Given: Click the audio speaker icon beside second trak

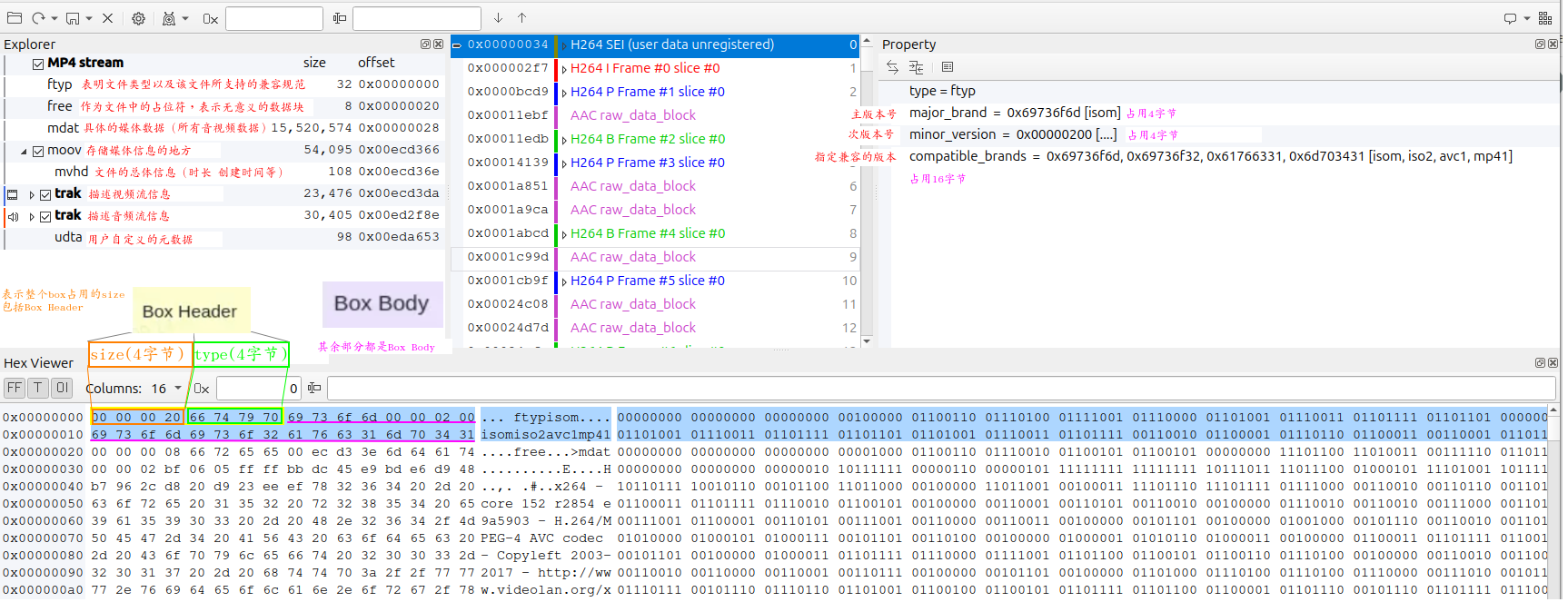Looking at the screenshot, I should 13,216.
